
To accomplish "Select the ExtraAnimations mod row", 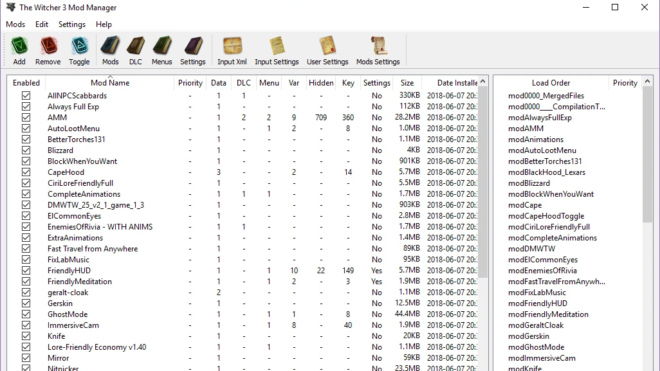I will tap(243, 238).
